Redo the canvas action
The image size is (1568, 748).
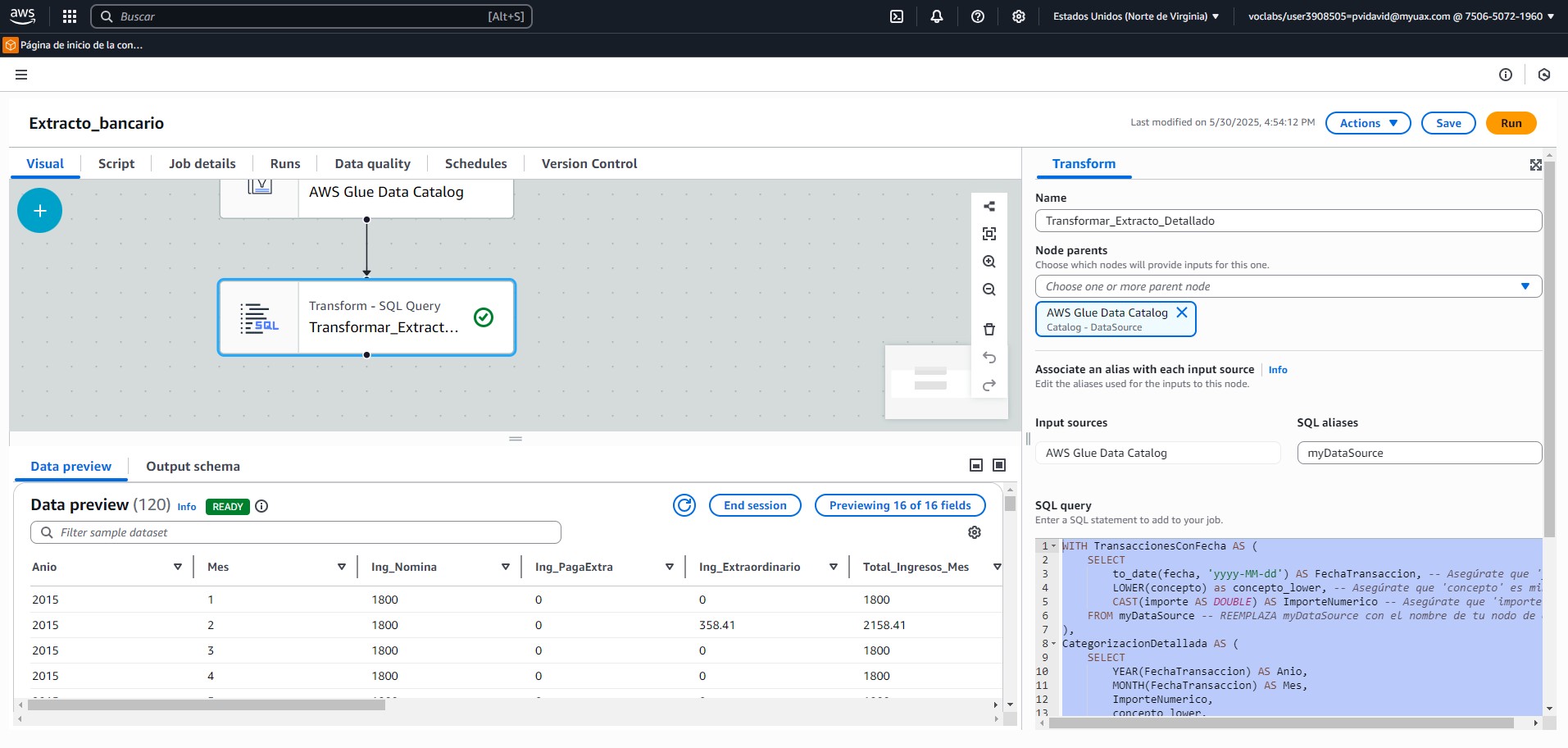[989, 385]
